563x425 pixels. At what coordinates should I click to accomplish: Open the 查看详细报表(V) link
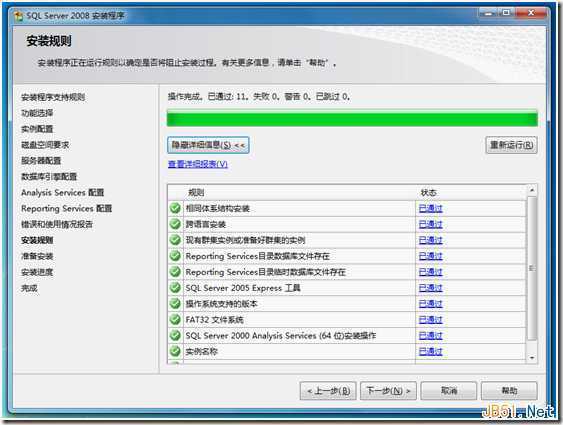pyautogui.click(x=198, y=164)
